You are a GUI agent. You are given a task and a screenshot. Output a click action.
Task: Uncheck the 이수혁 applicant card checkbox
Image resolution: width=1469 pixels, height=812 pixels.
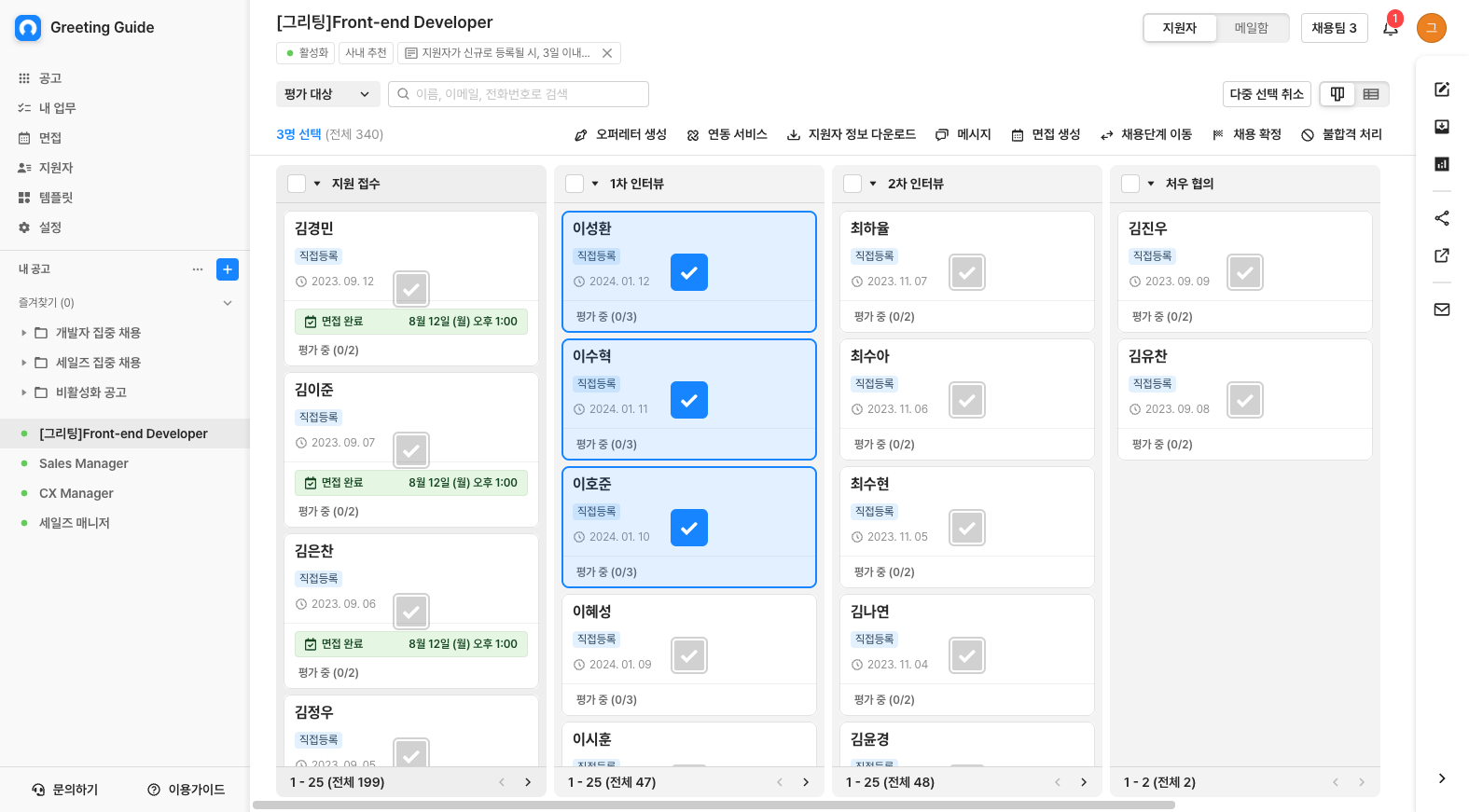coord(689,400)
